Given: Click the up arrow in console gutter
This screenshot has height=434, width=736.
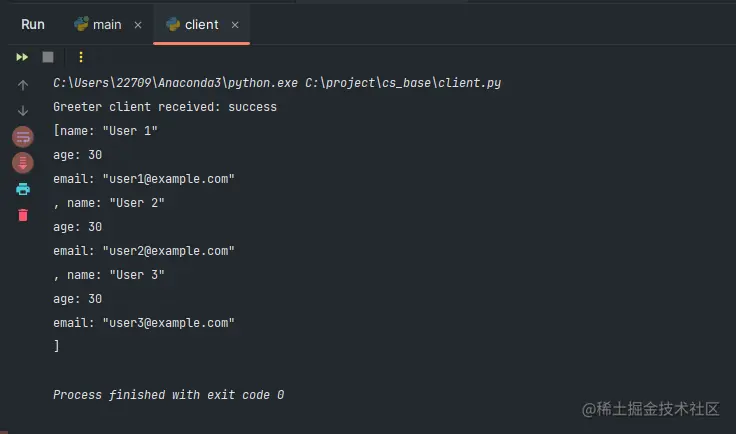Looking at the screenshot, I should click(23, 86).
